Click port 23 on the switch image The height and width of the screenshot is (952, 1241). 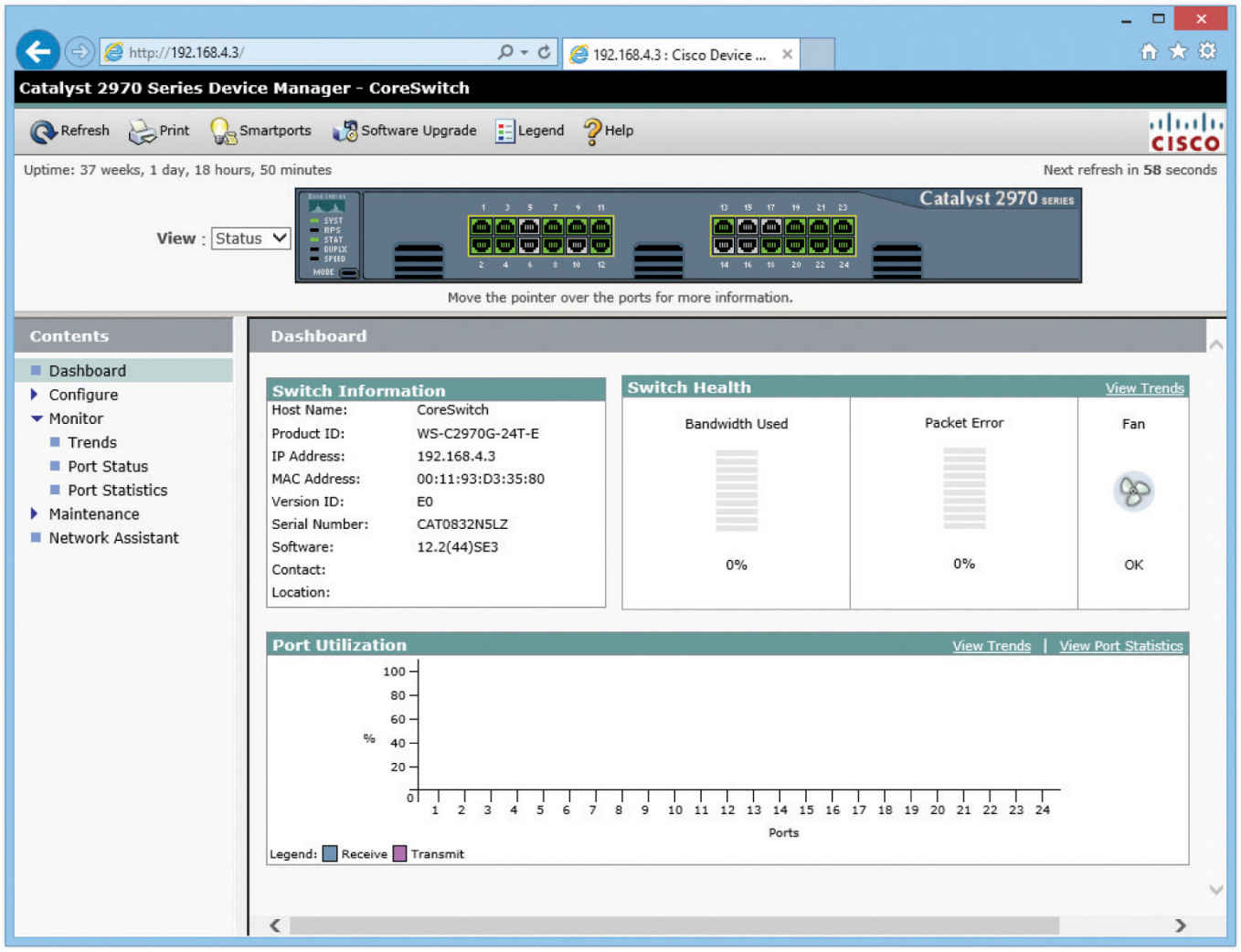click(x=843, y=227)
